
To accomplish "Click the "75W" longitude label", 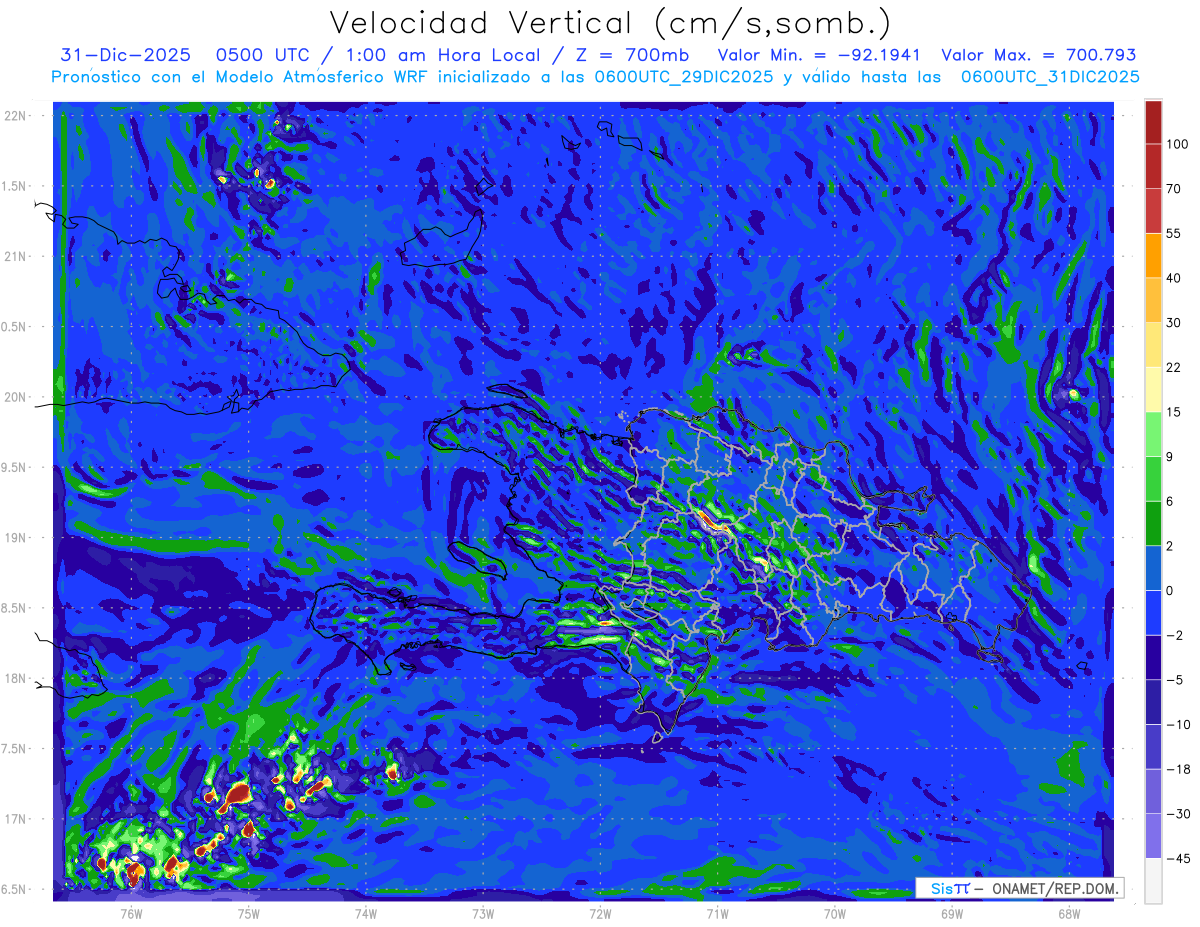I will pos(249,913).
